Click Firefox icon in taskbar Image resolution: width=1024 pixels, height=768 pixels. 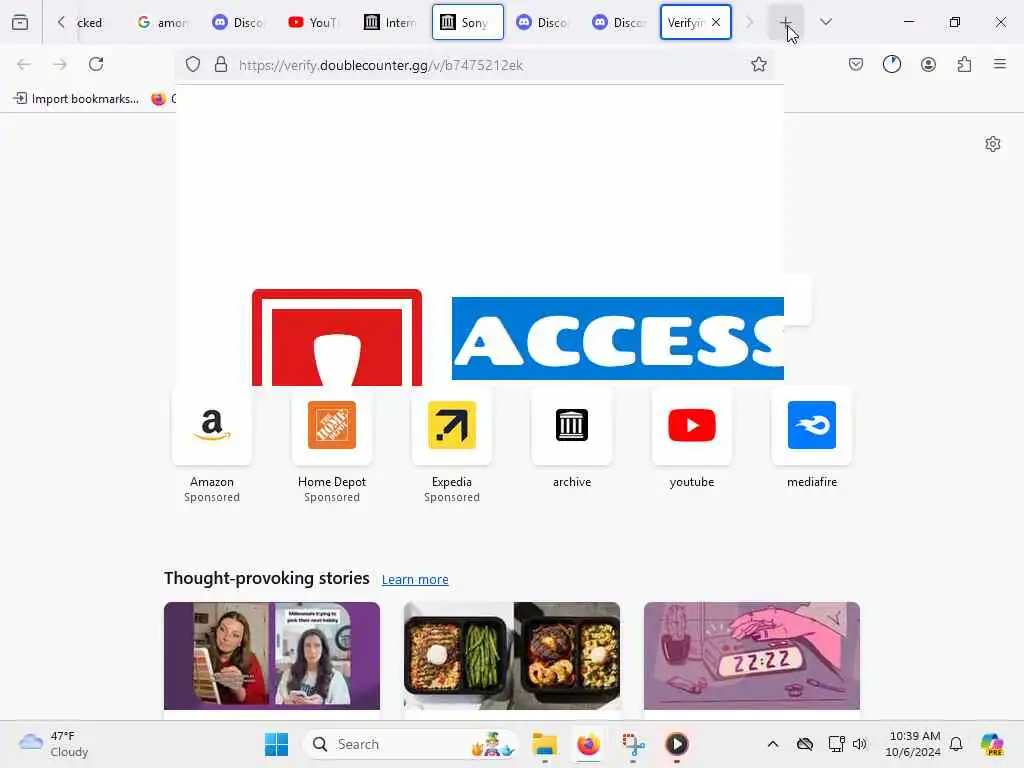coord(588,744)
